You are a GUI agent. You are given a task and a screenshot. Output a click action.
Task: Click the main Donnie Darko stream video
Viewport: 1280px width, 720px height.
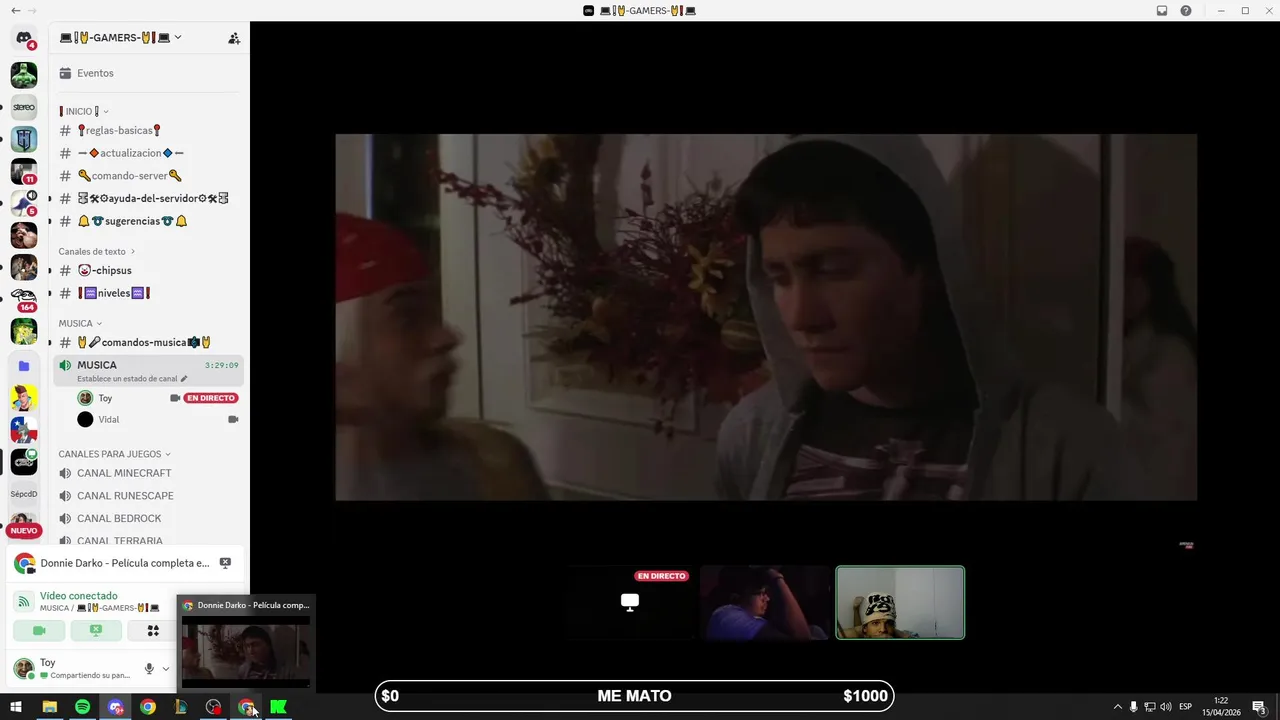coord(766,317)
